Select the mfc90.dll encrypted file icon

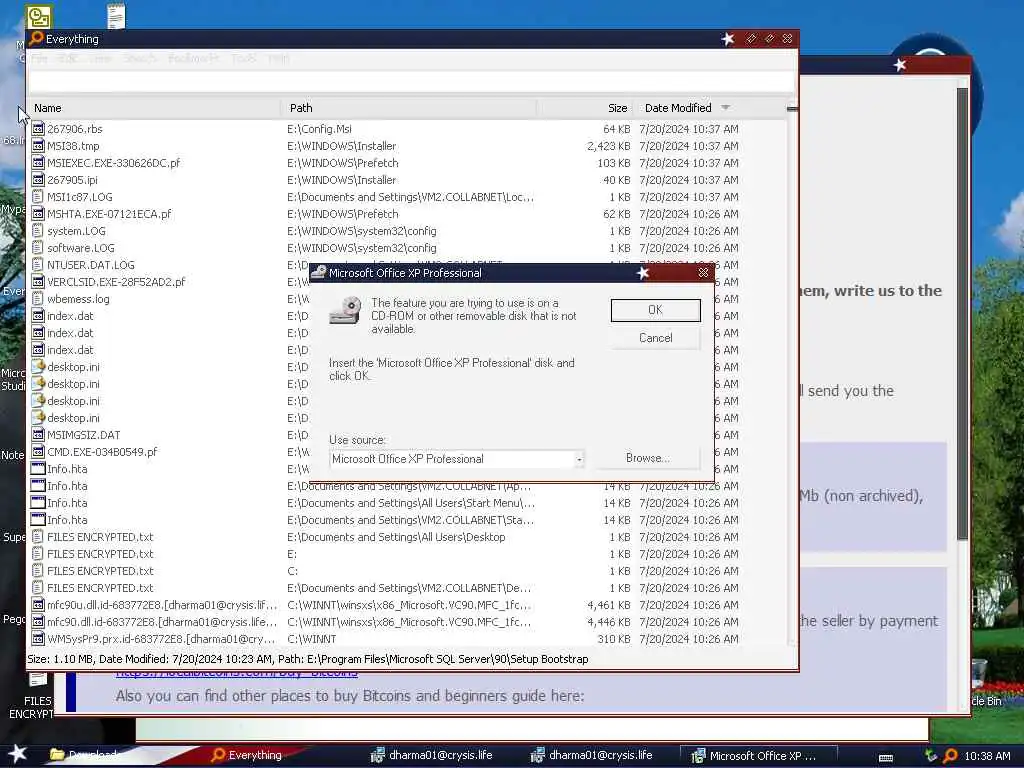(x=38, y=622)
